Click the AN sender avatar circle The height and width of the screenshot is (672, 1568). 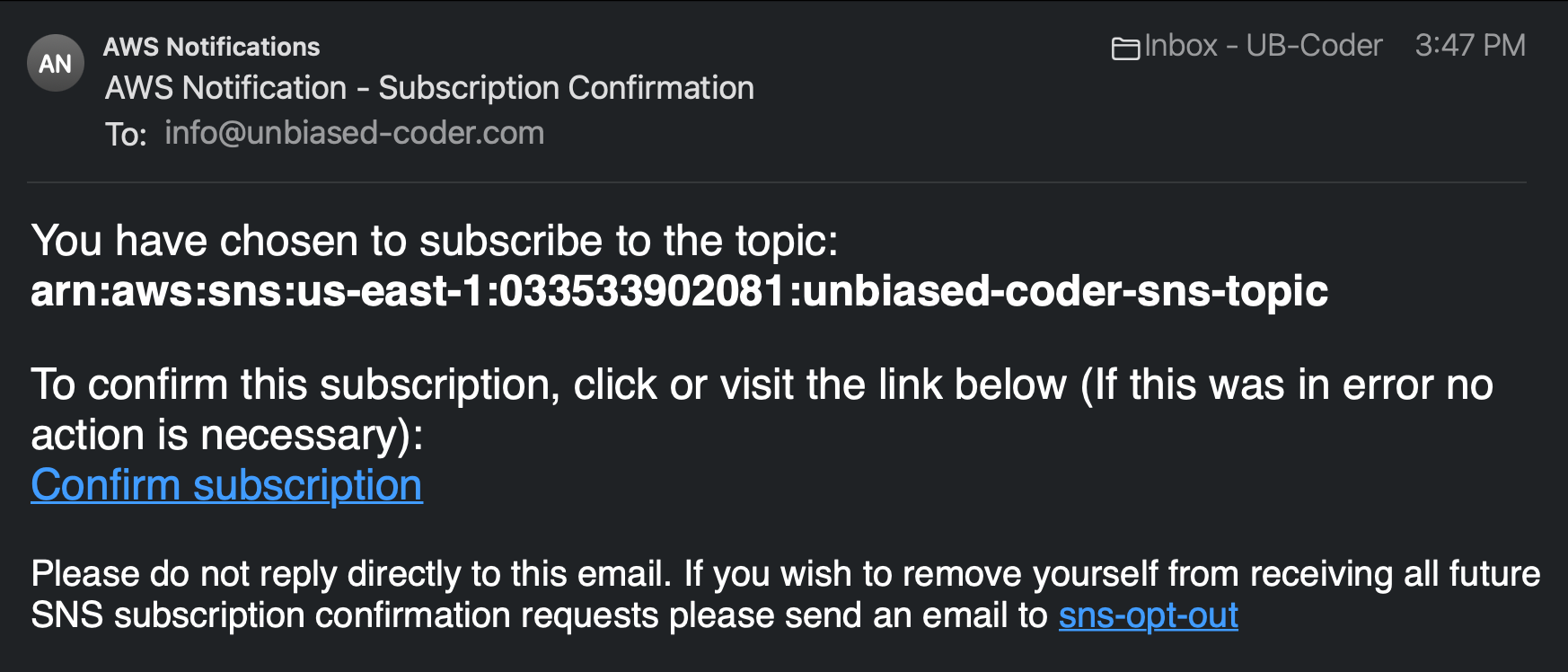tap(56, 64)
